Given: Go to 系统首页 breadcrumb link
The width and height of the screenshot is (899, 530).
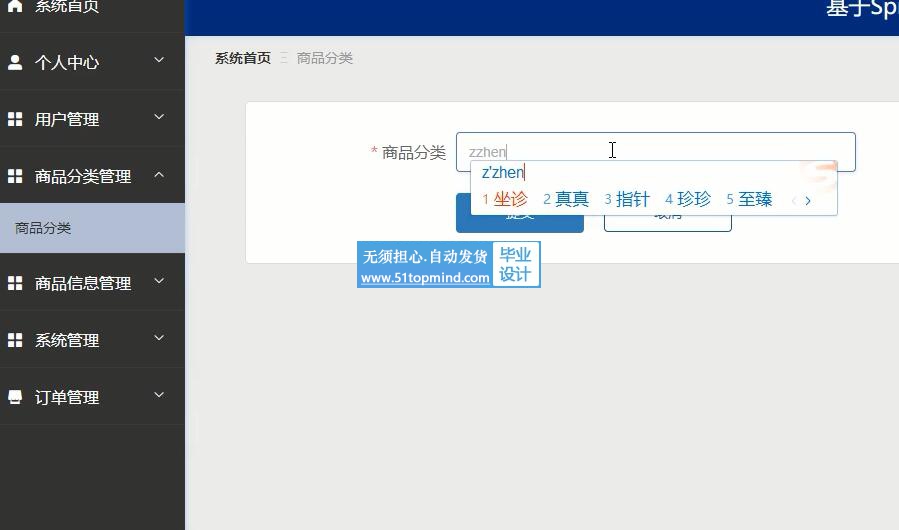Looking at the screenshot, I should 243,58.
